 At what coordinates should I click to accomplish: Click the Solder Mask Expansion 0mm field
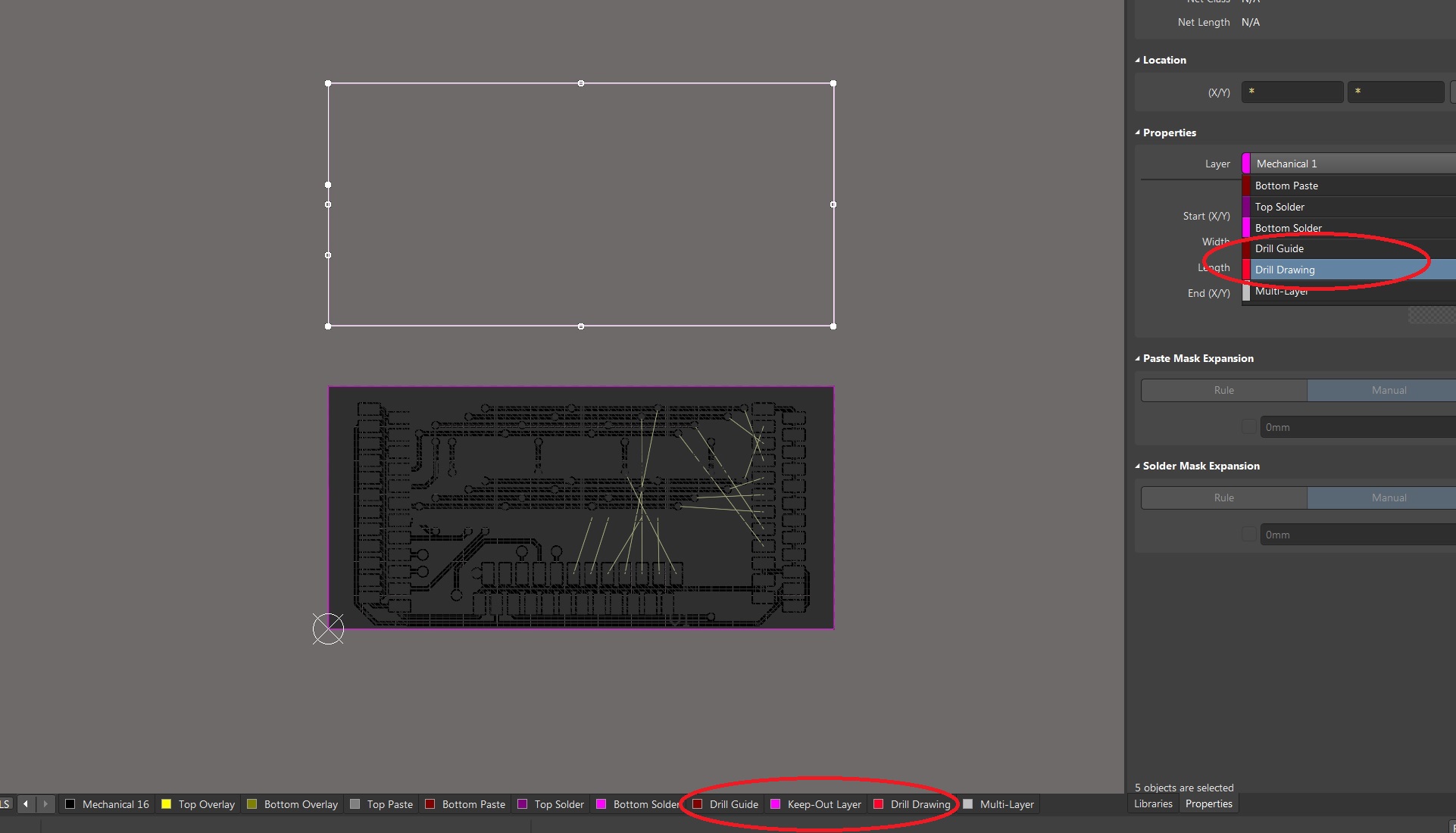pos(1358,535)
